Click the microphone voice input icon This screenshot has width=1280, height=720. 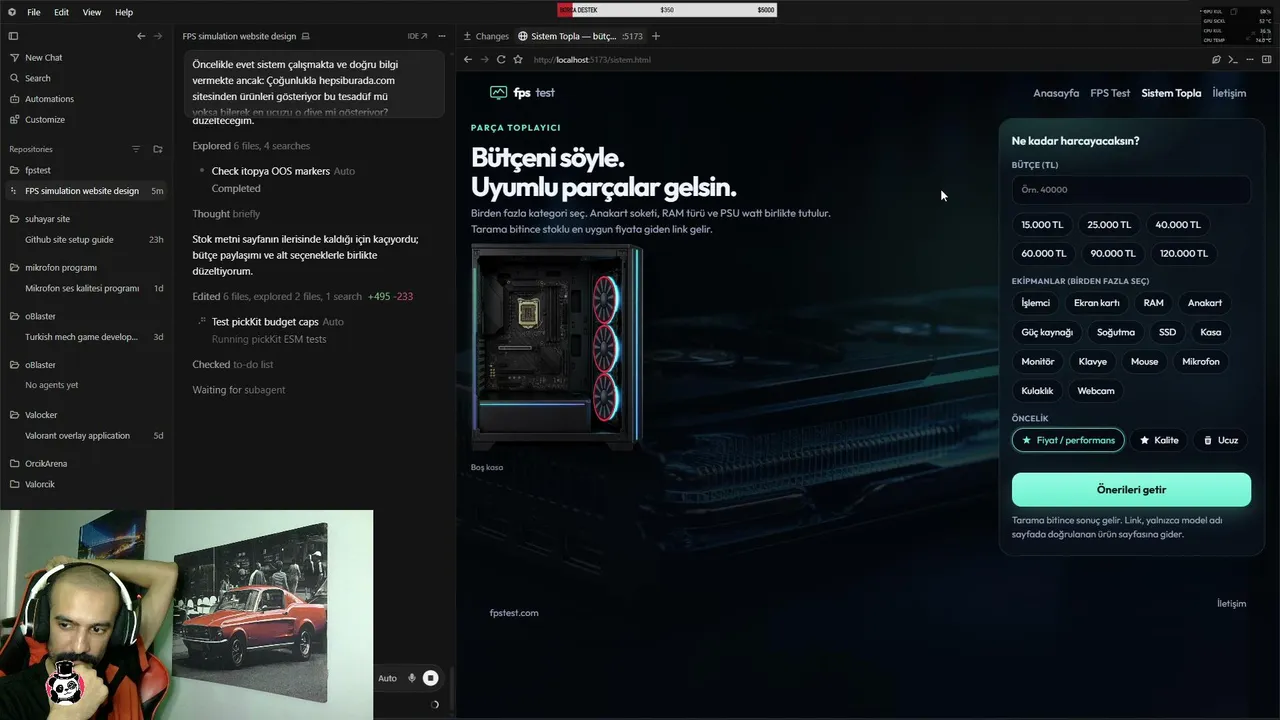(412, 678)
